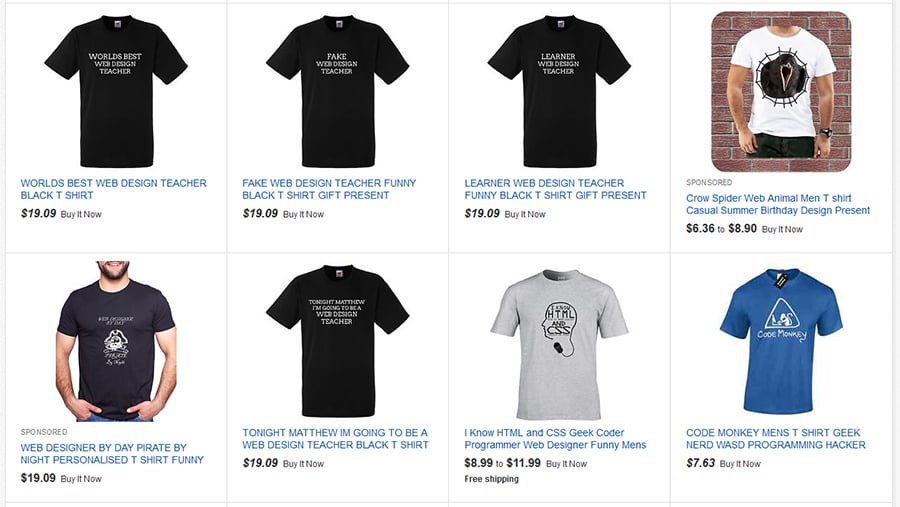The image size is (900, 507).
Task: Click the blue Code Monkey shirt thumbnail
Action: point(781,340)
